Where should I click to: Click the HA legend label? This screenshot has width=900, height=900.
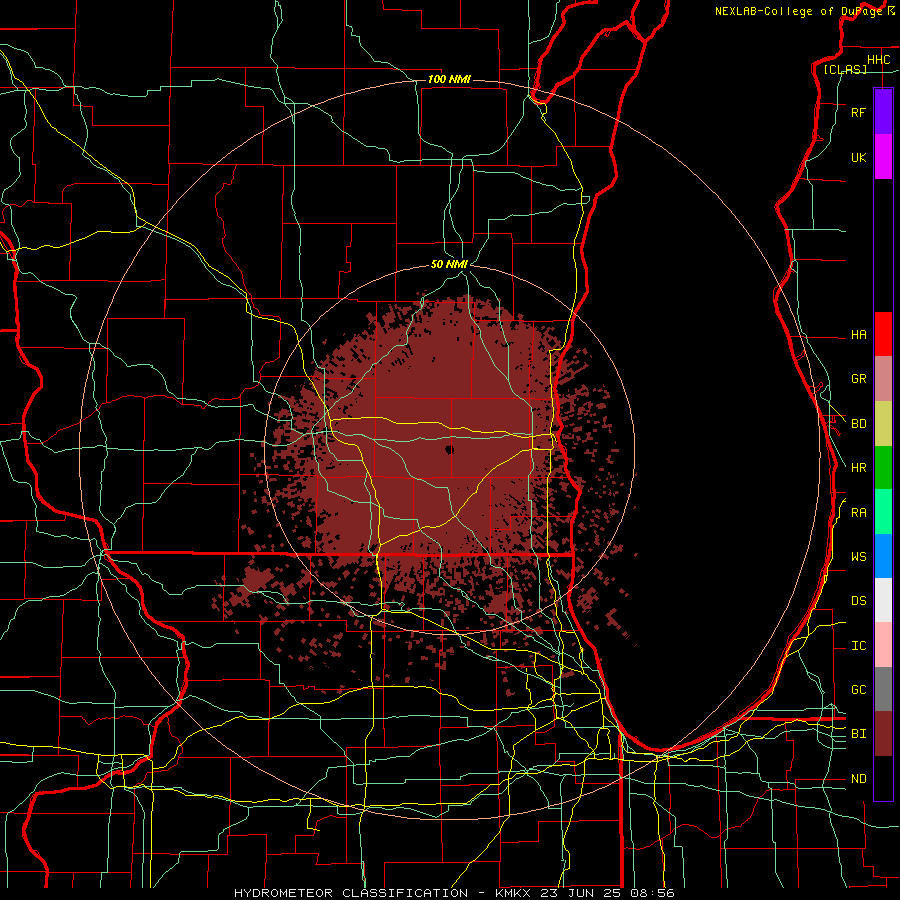click(858, 334)
